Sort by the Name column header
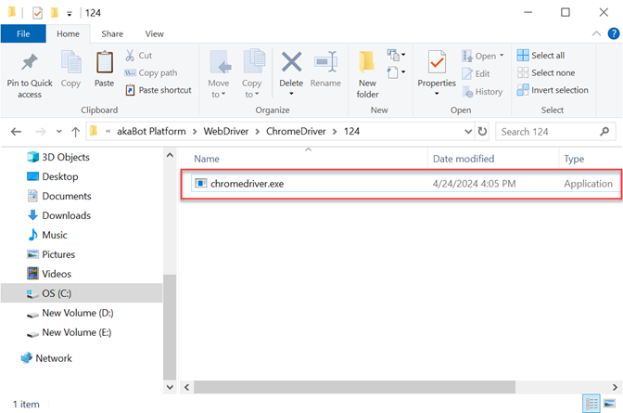 (x=207, y=159)
